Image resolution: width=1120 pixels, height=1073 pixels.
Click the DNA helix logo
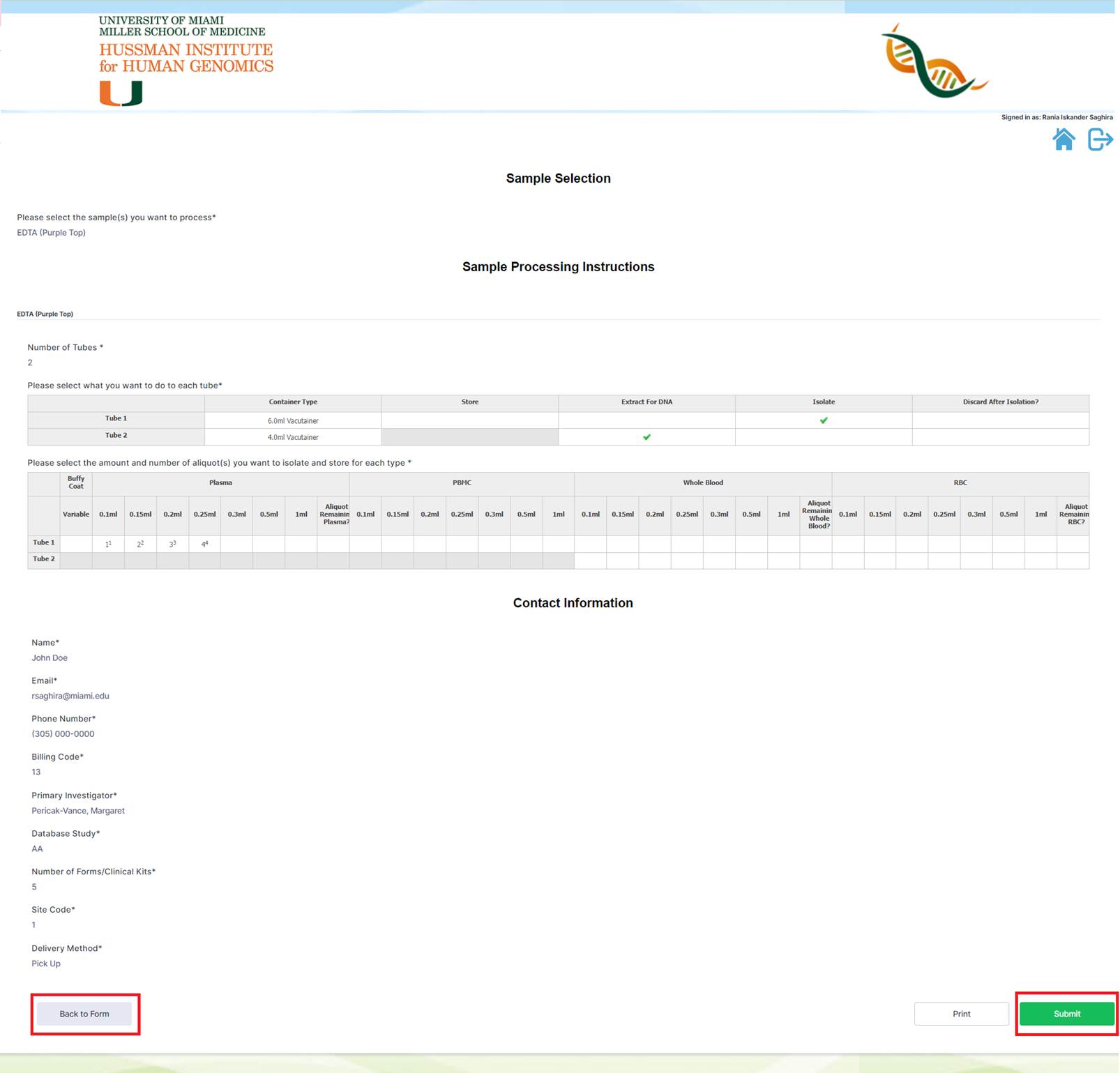pyautogui.click(x=933, y=63)
